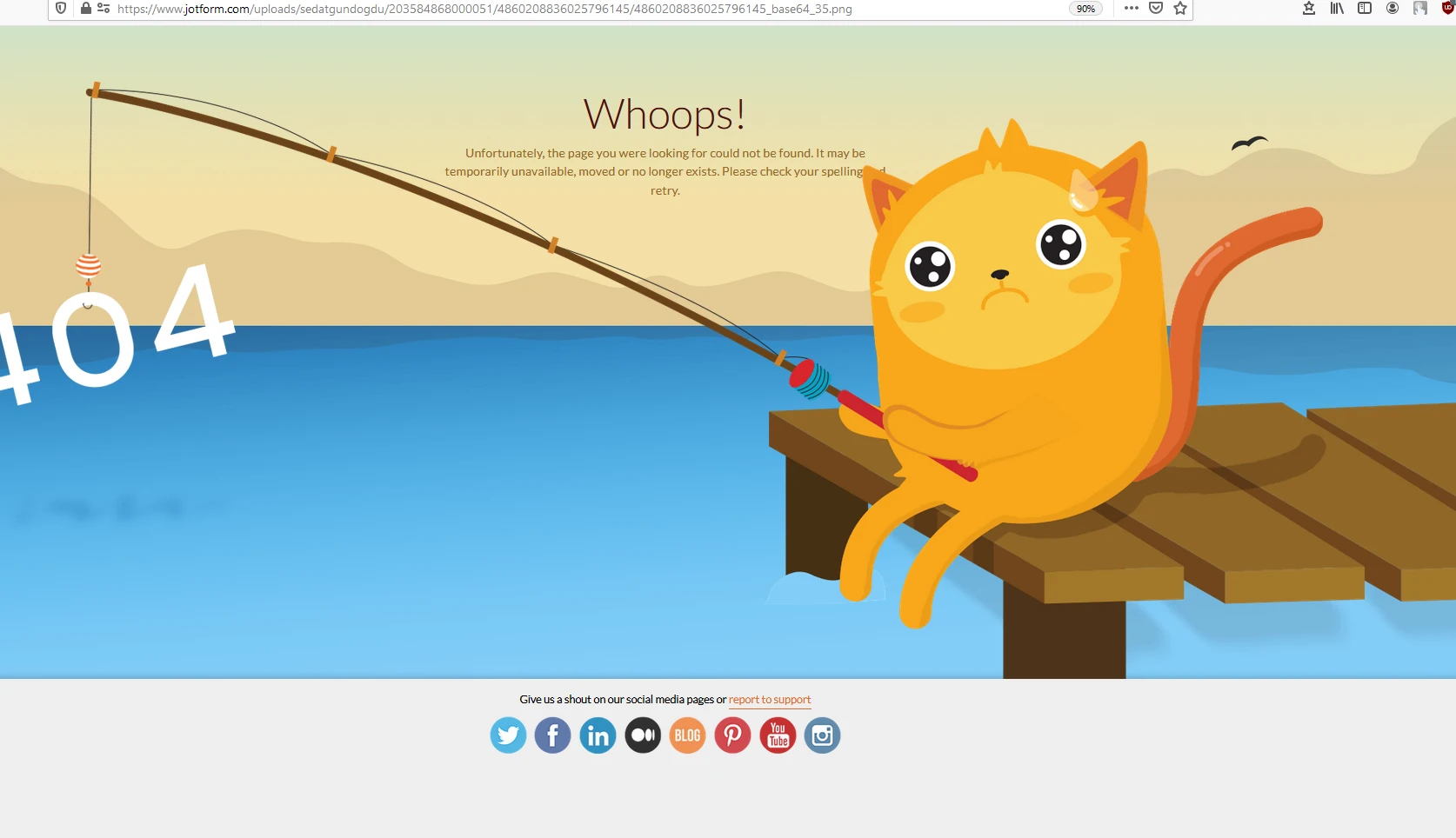Image resolution: width=1456 pixels, height=838 pixels.
Task: Expand the page actions overflow menu
Action: [x=1131, y=9]
